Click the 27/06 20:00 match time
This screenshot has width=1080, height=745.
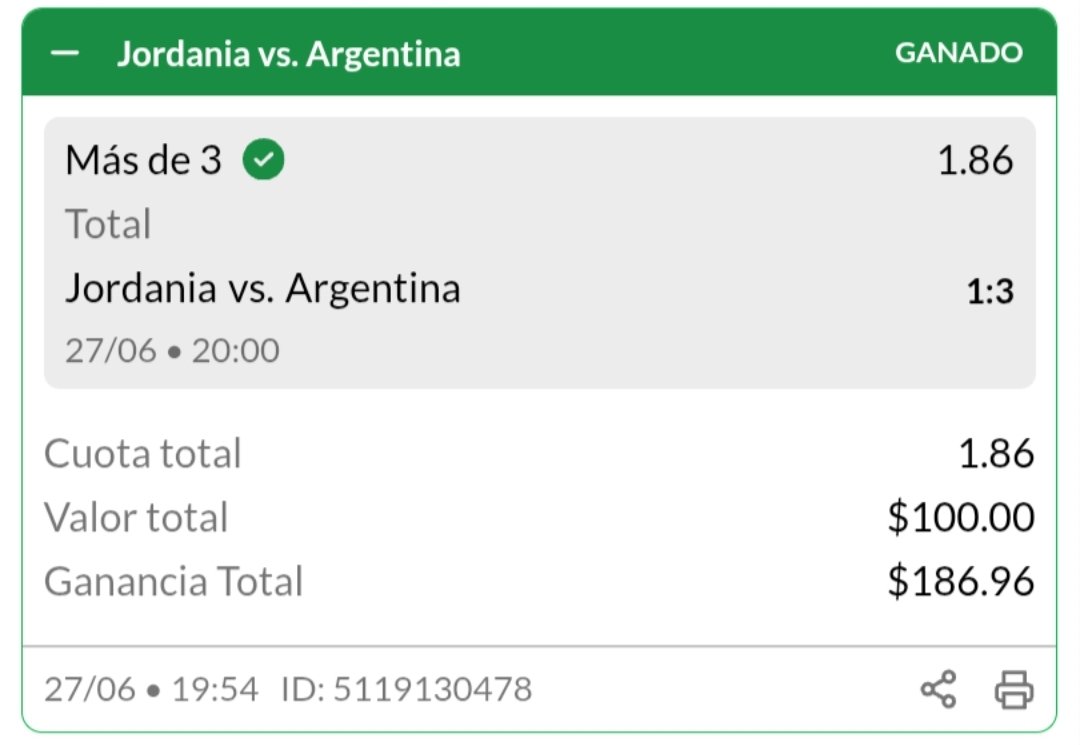172,350
